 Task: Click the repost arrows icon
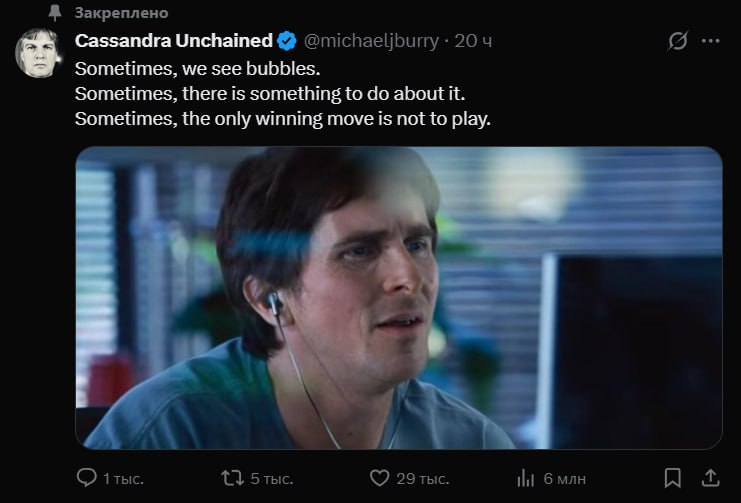click(x=231, y=479)
